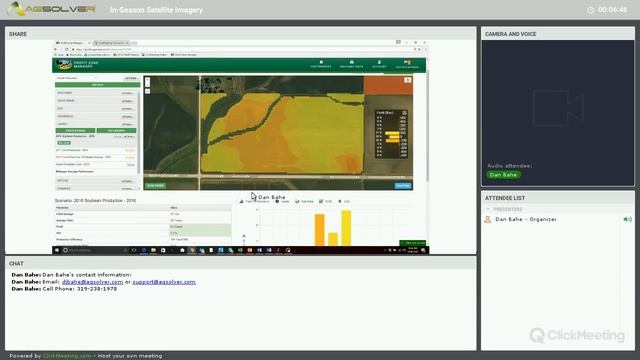Open the options dropdown on the fifth gray list row

click(x=127, y=124)
